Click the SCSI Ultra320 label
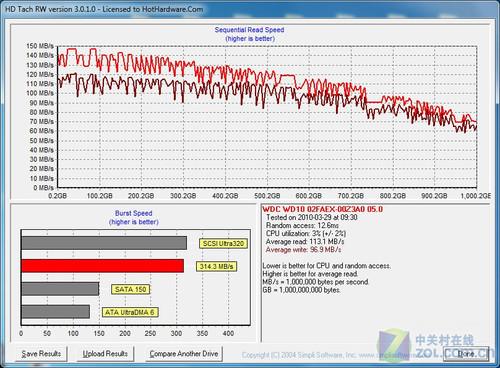500x368 pixels. (223, 244)
